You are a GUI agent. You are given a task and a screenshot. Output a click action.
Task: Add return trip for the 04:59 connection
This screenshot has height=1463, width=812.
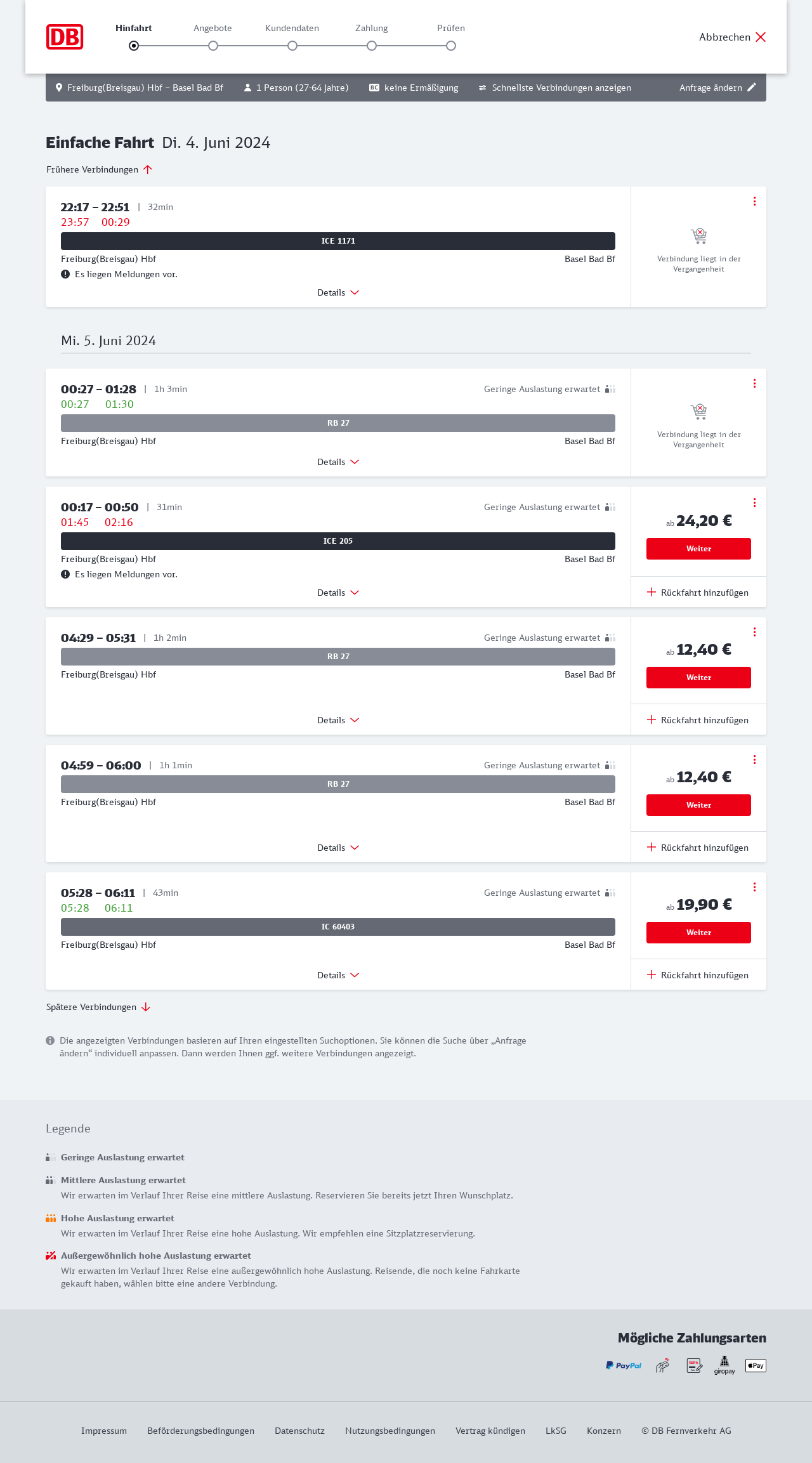698,848
